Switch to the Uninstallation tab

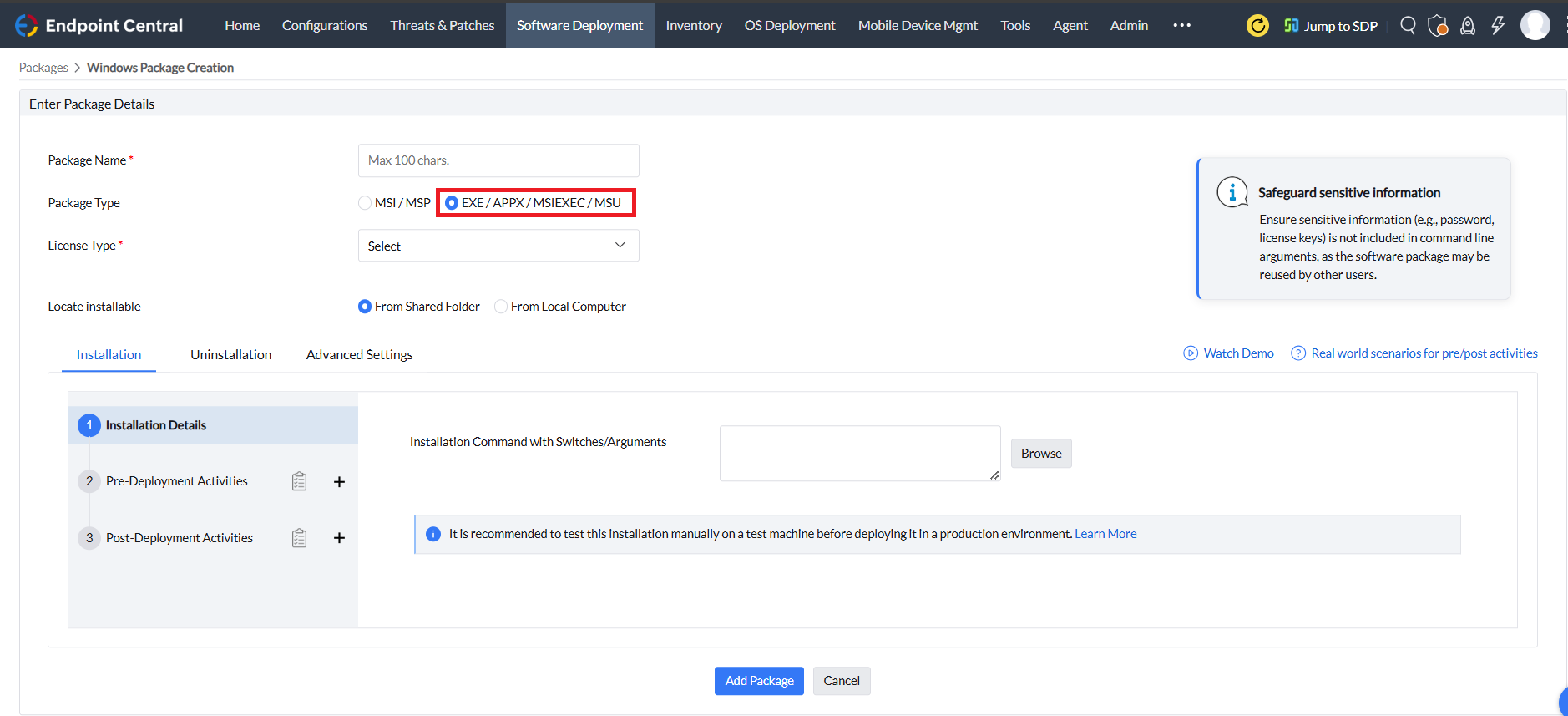(230, 355)
